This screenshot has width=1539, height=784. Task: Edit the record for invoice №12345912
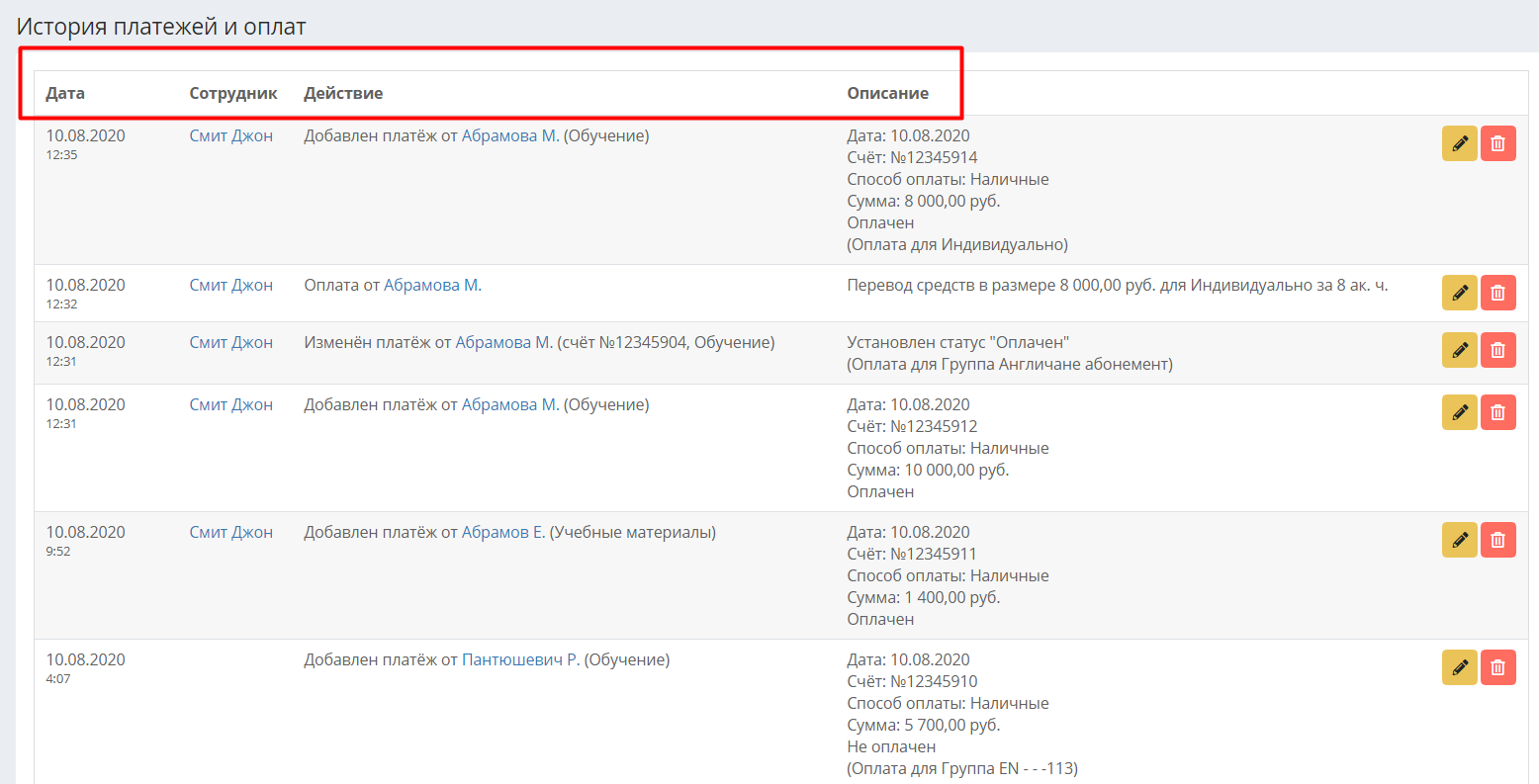(x=1459, y=412)
